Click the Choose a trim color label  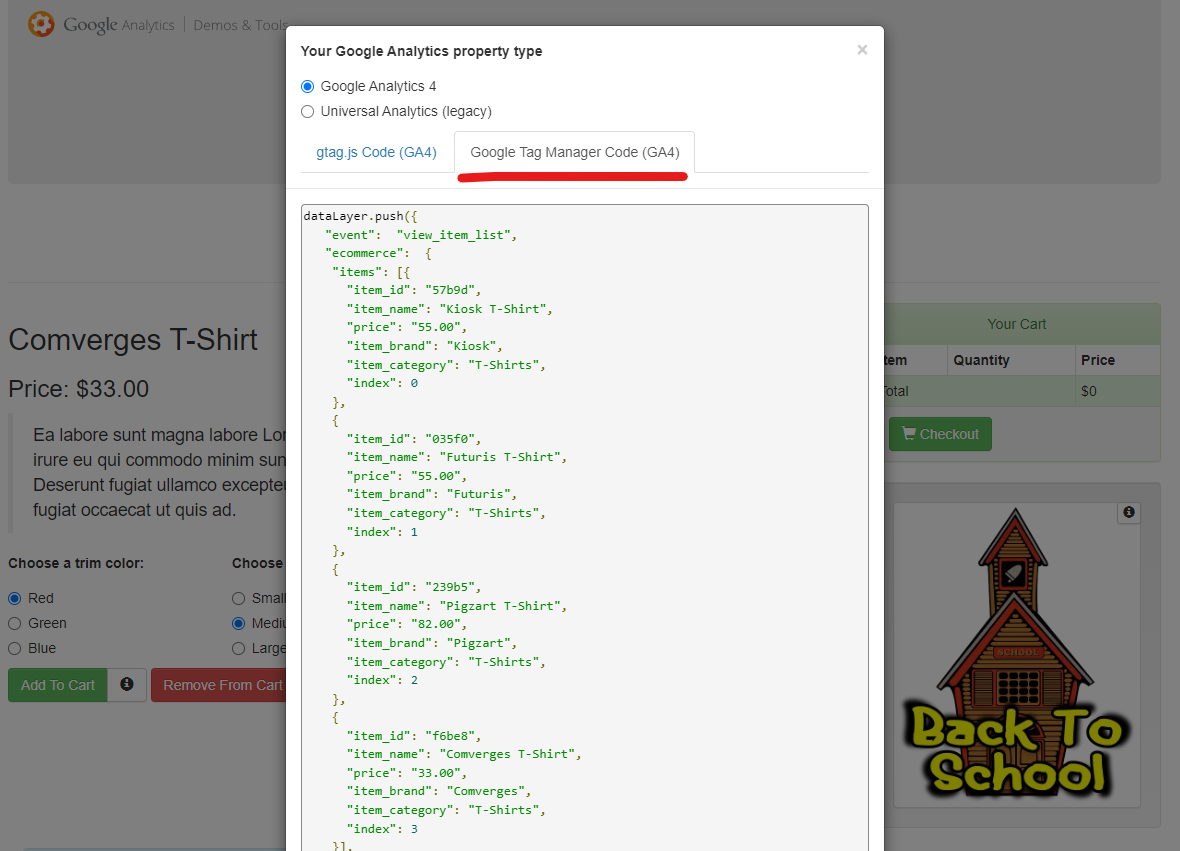76,563
